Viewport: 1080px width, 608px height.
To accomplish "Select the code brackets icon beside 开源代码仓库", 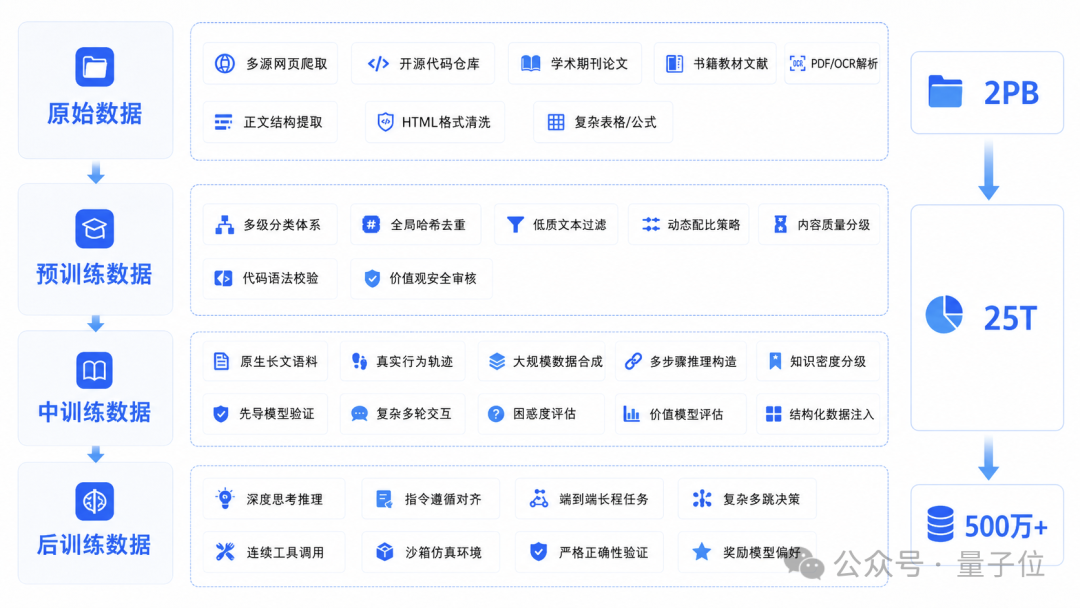I will point(378,64).
